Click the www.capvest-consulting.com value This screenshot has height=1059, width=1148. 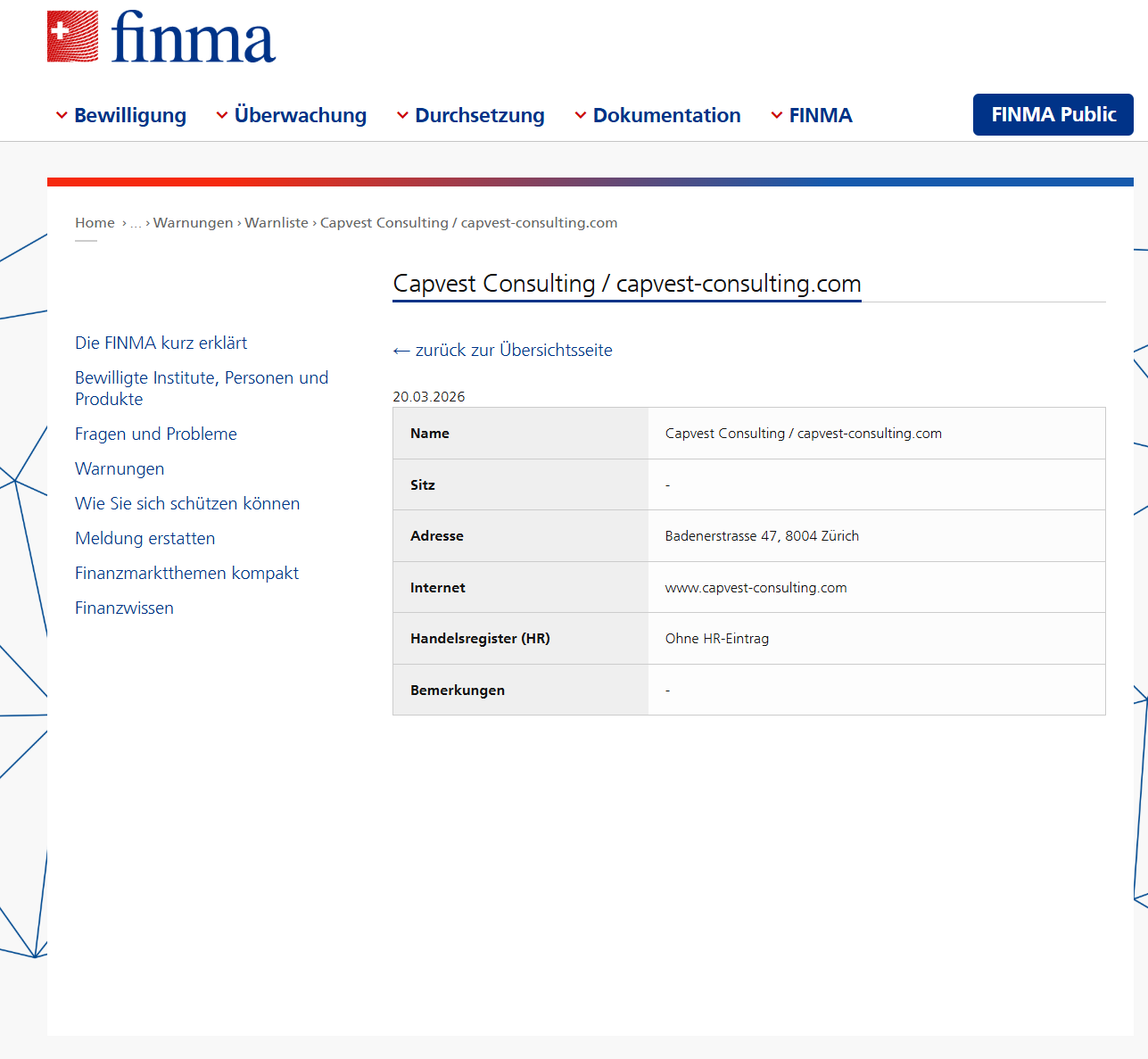click(x=756, y=588)
